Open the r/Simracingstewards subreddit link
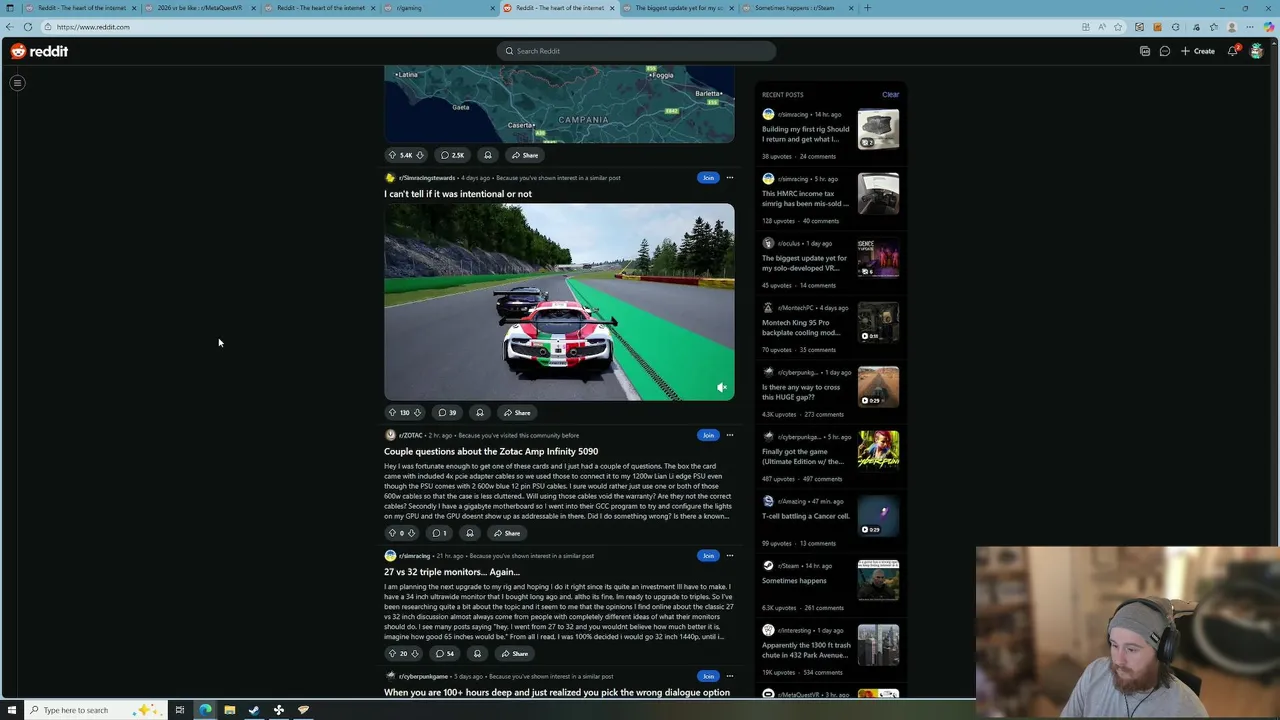Viewport: 1280px width, 720px height. pos(427,178)
